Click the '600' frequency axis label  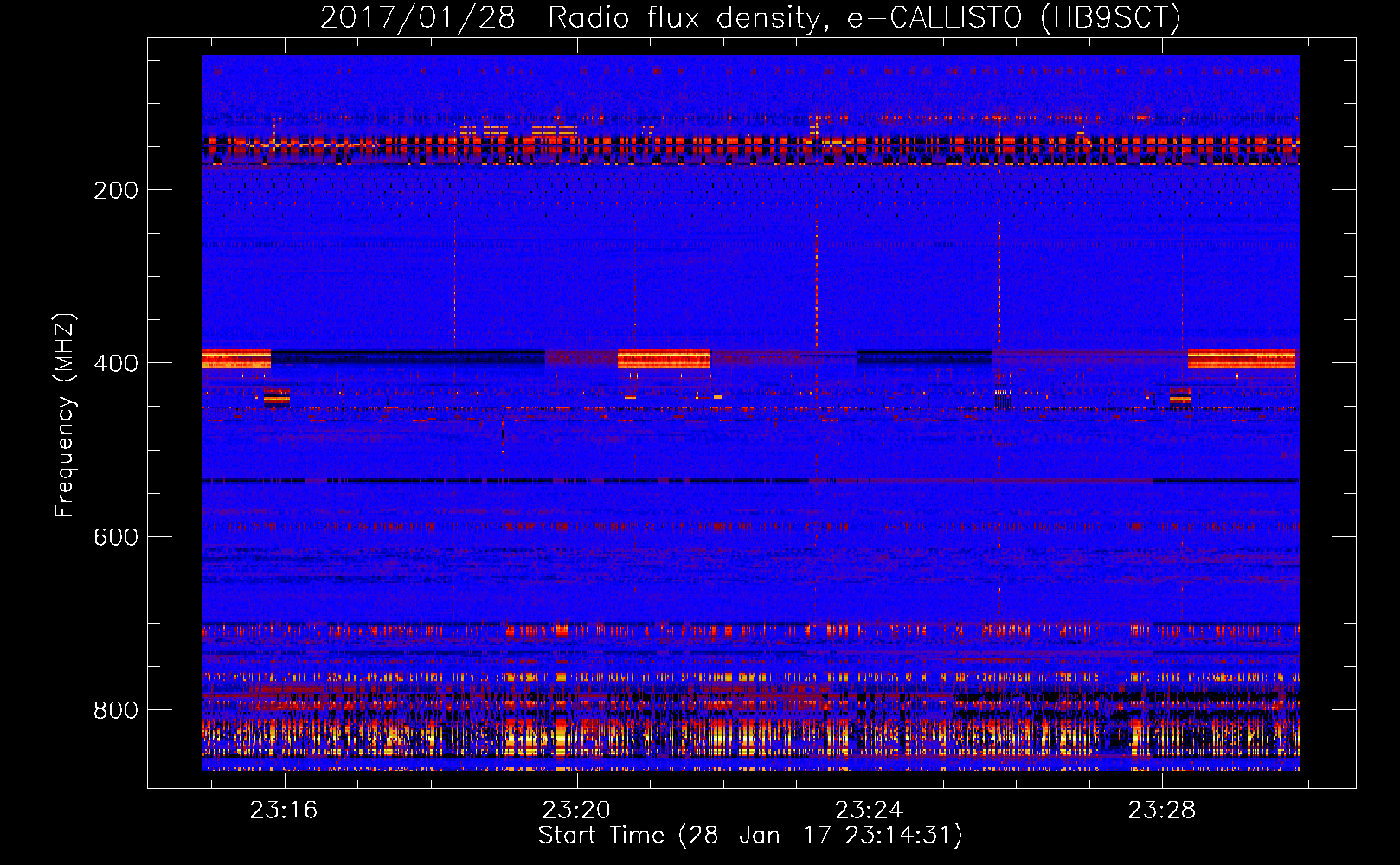point(116,537)
